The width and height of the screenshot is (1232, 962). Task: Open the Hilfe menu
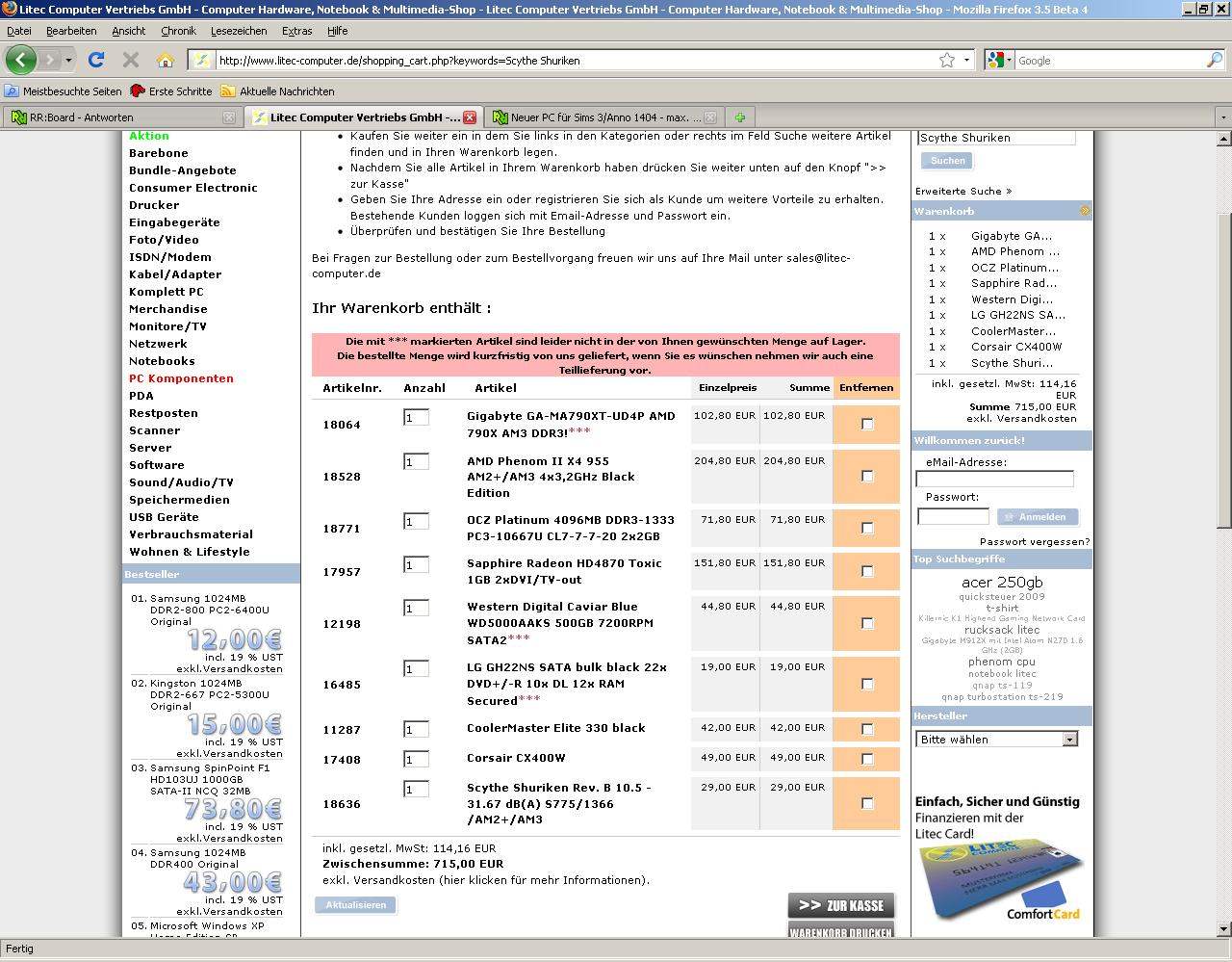tap(337, 31)
